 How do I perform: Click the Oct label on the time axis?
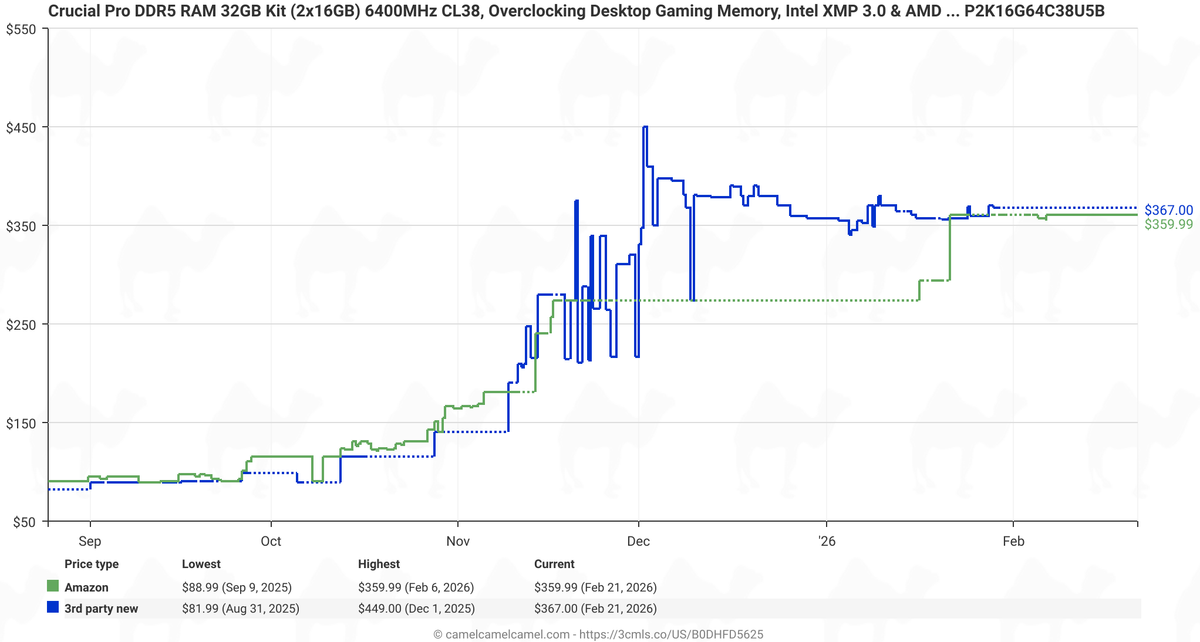coord(270,541)
